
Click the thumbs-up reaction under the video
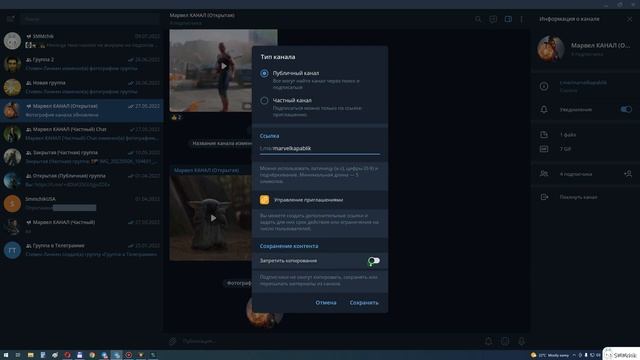point(176,118)
